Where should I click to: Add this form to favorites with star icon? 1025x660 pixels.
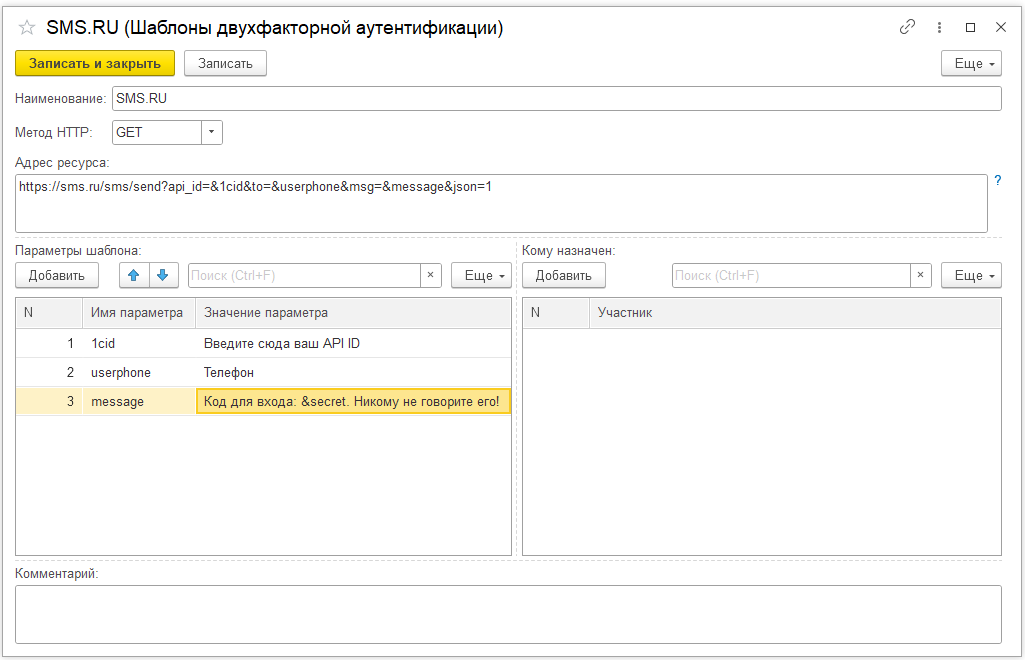click(27, 28)
